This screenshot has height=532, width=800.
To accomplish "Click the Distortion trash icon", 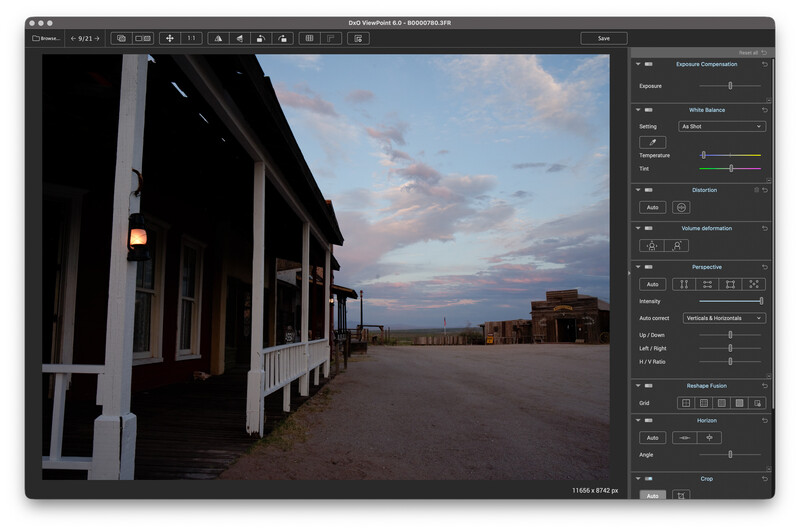I will point(757,190).
